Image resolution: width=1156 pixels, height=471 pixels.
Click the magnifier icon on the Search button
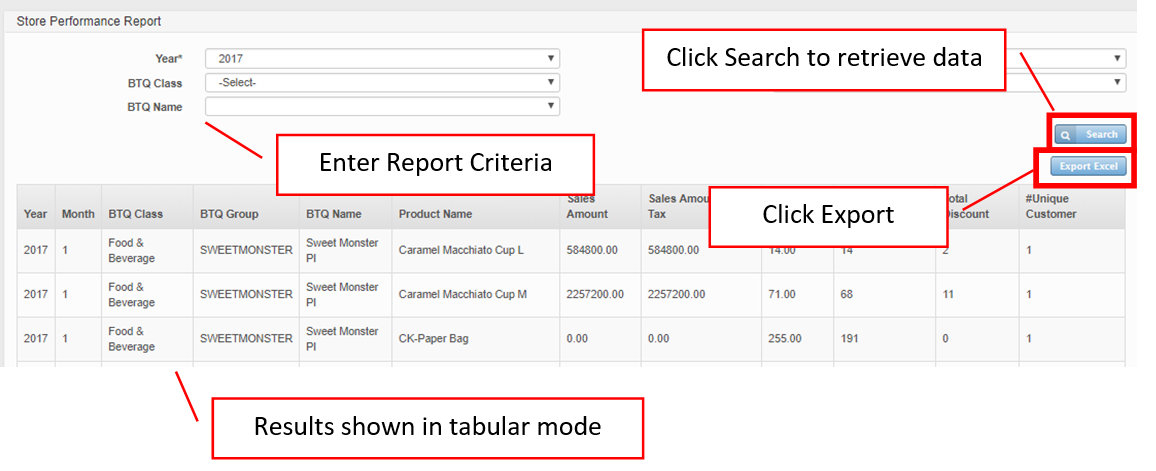(x=1066, y=135)
